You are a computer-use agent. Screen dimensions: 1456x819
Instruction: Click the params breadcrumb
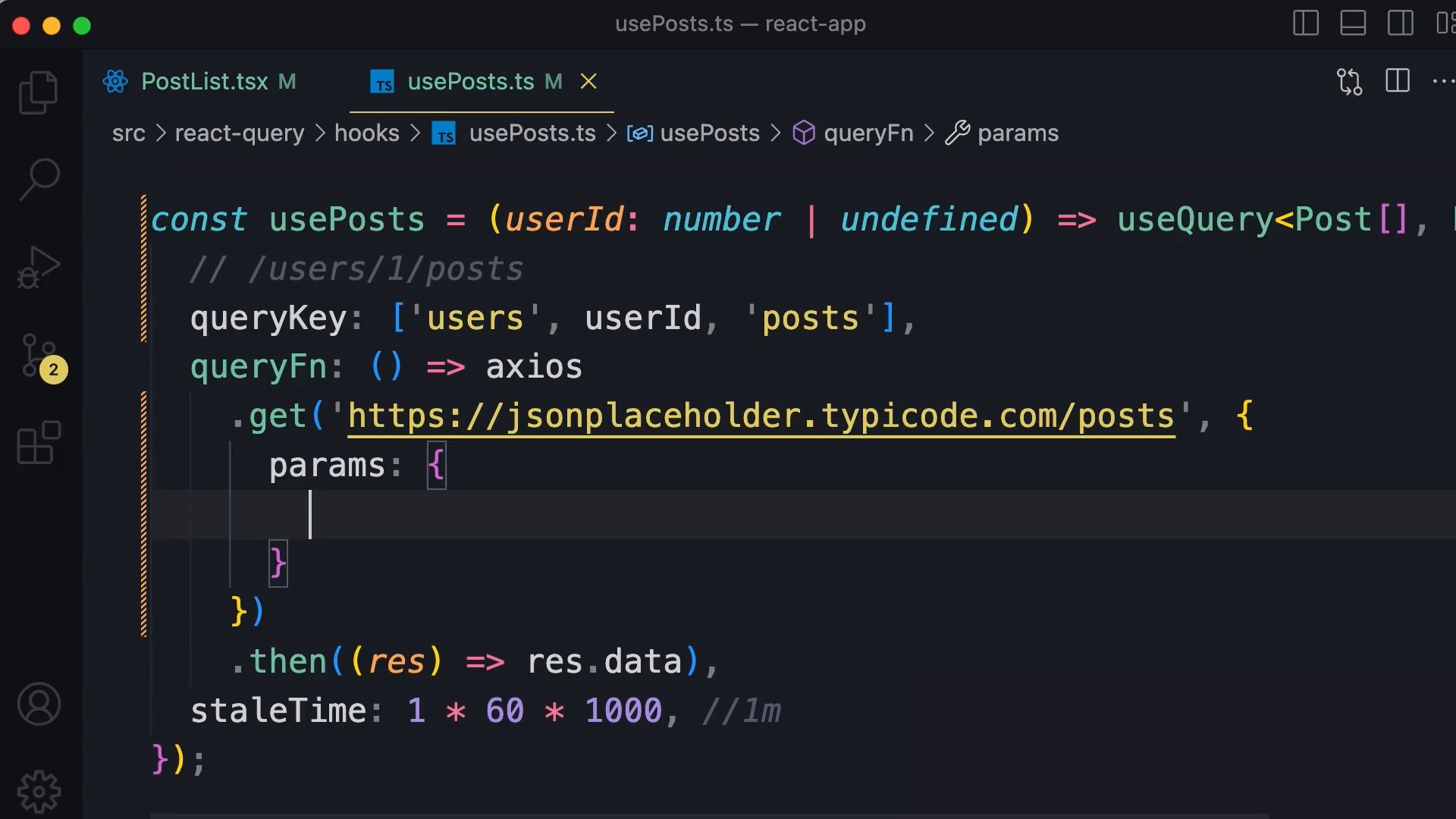point(1018,133)
